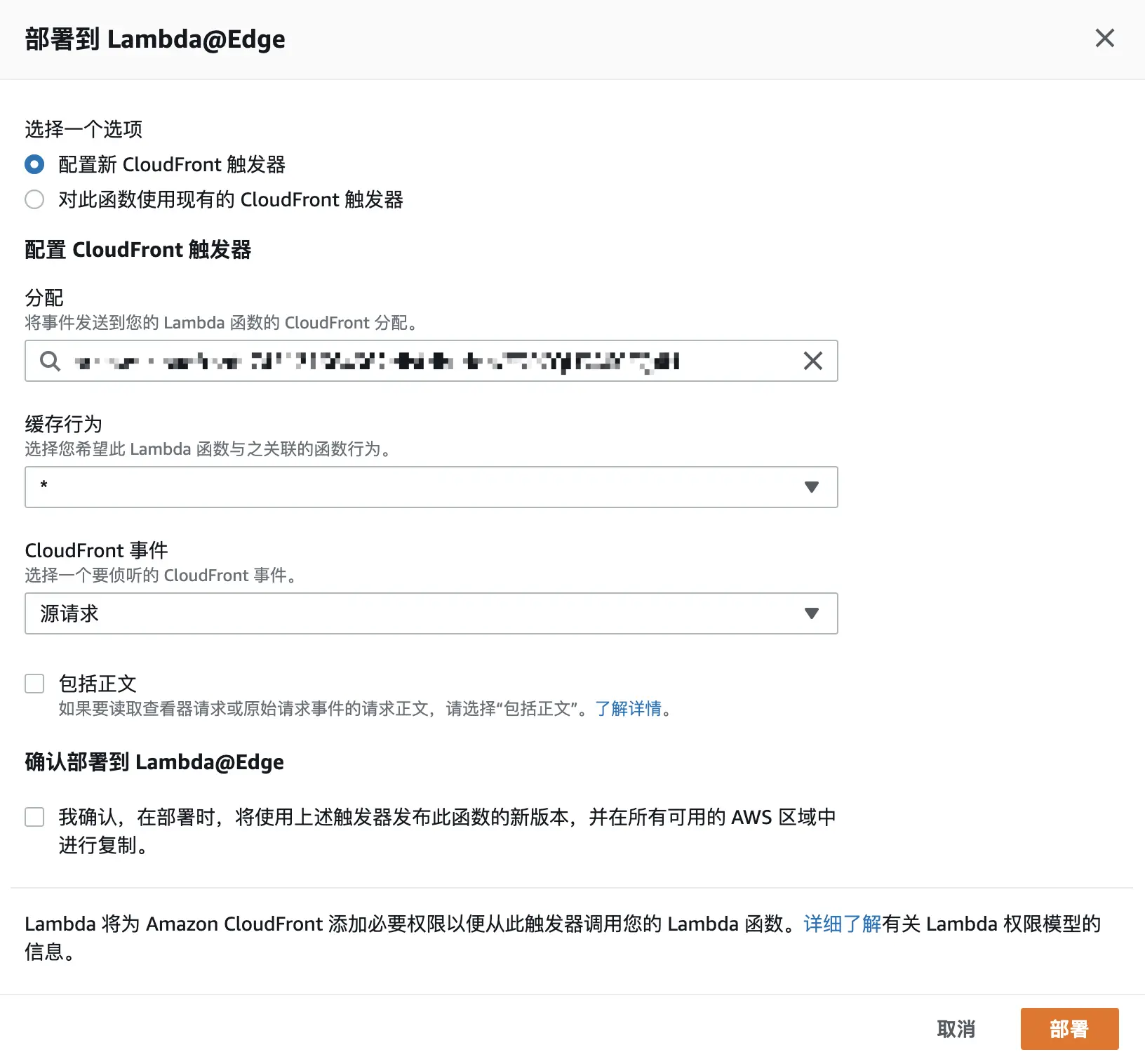Select 配置新 CloudFront 触发器 radio option
Screen dimensions: 1145x1064
pos(34,164)
